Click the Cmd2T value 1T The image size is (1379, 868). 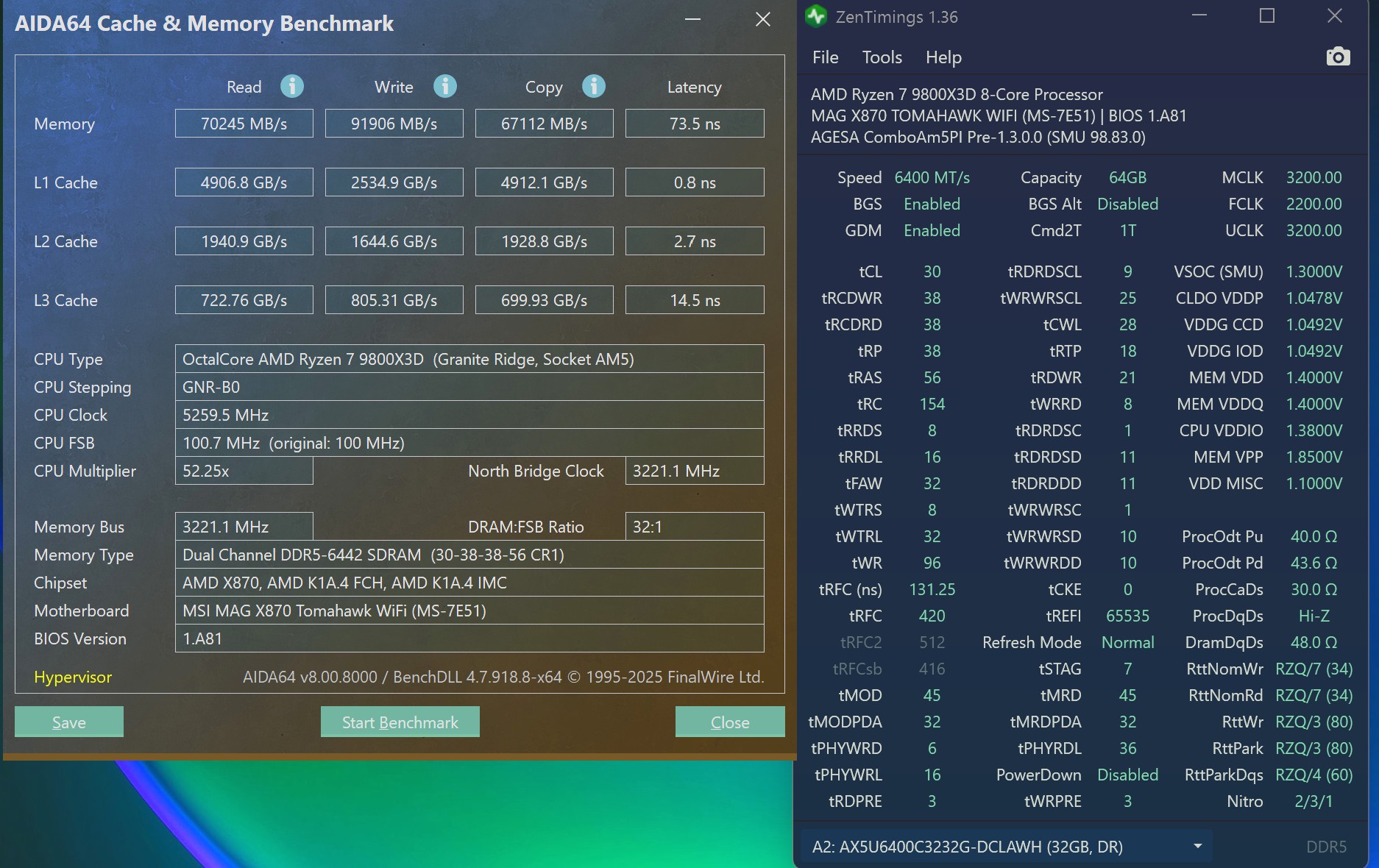(1127, 230)
